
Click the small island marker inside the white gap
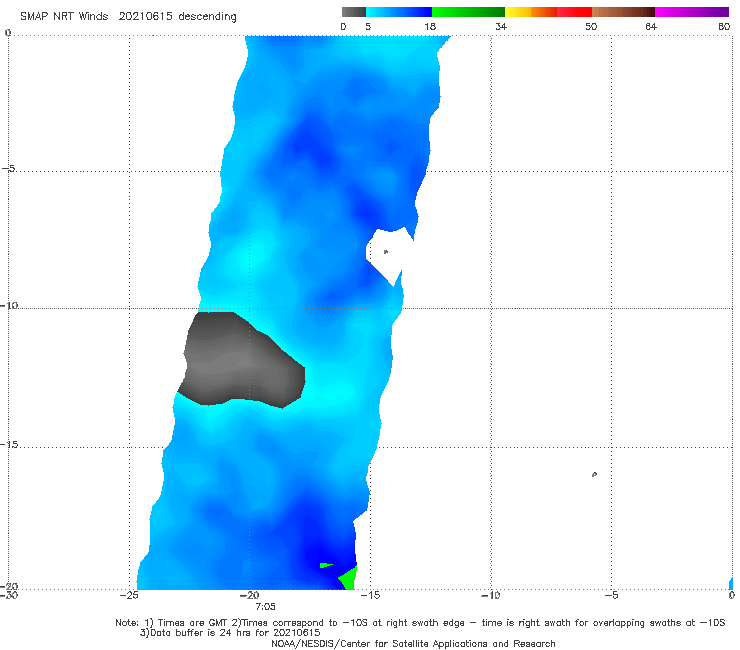point(386,252)
